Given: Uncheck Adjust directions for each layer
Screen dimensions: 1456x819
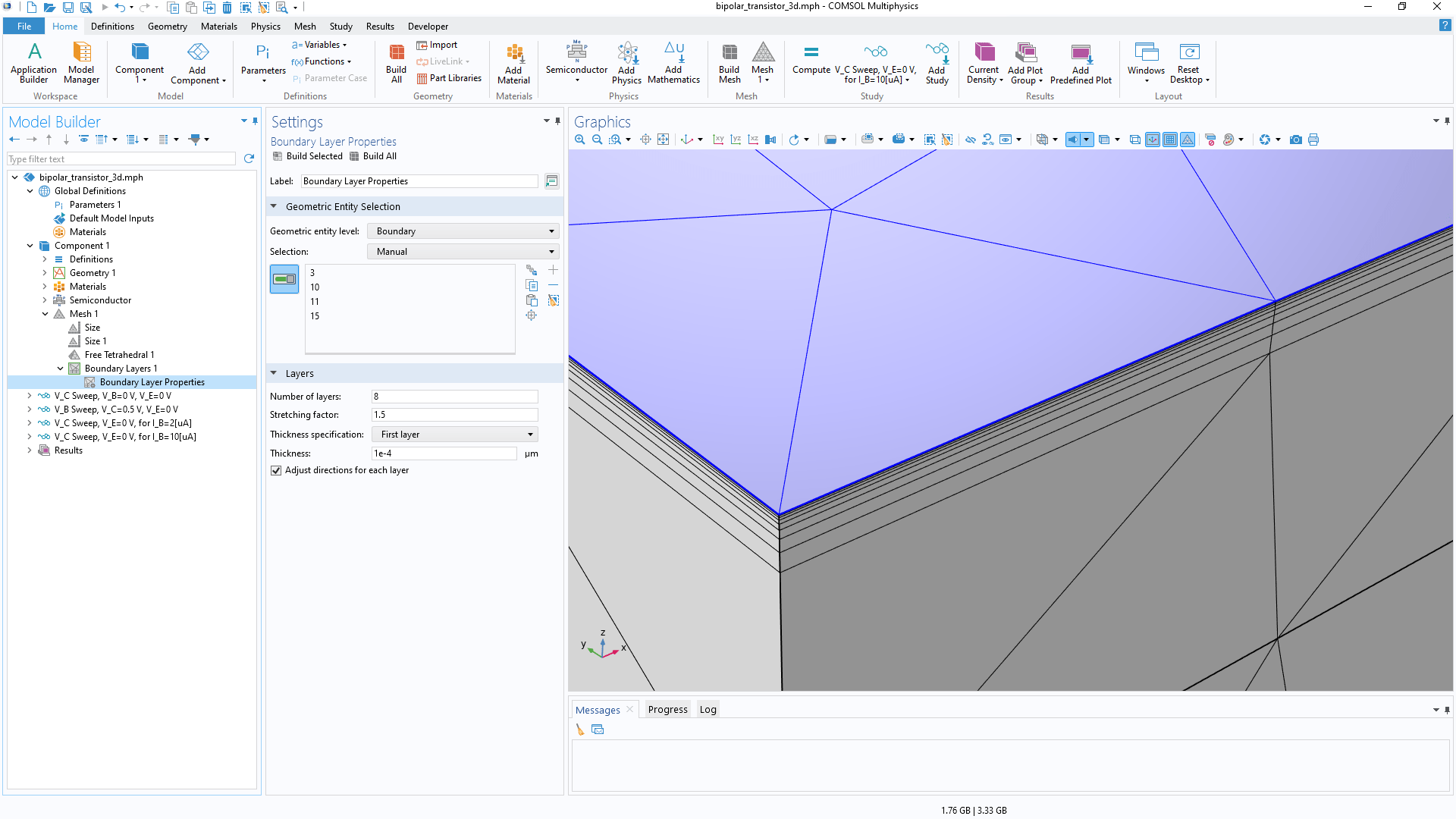Looking at the screenshot, I should click(276, 470).
